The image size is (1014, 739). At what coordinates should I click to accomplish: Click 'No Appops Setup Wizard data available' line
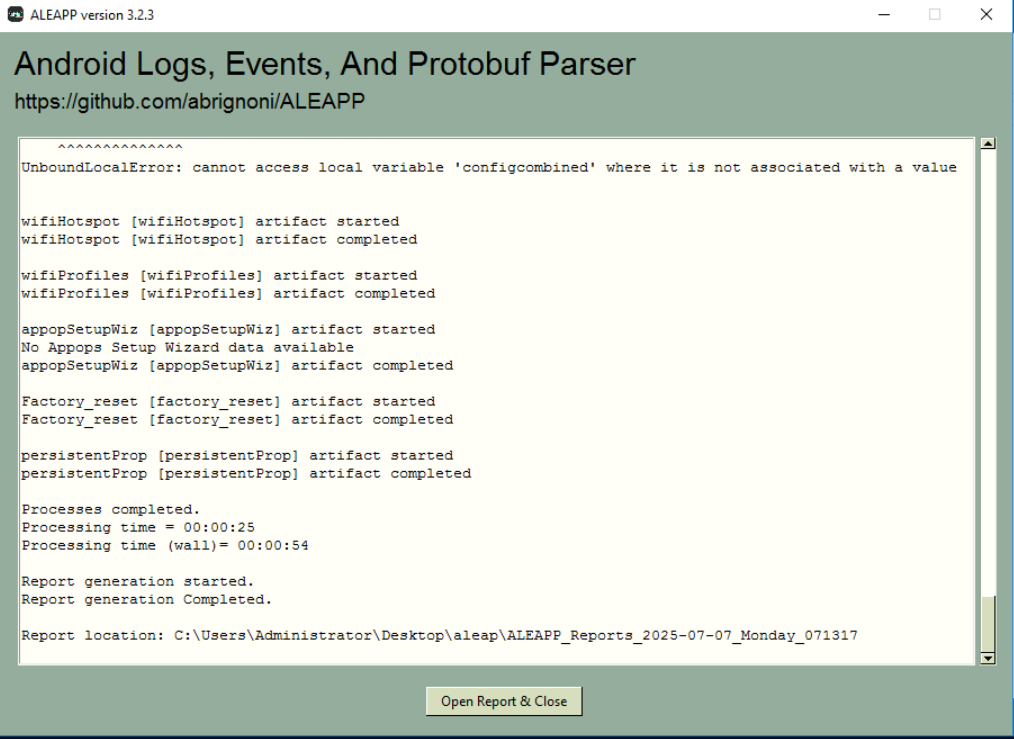[188, 348]
